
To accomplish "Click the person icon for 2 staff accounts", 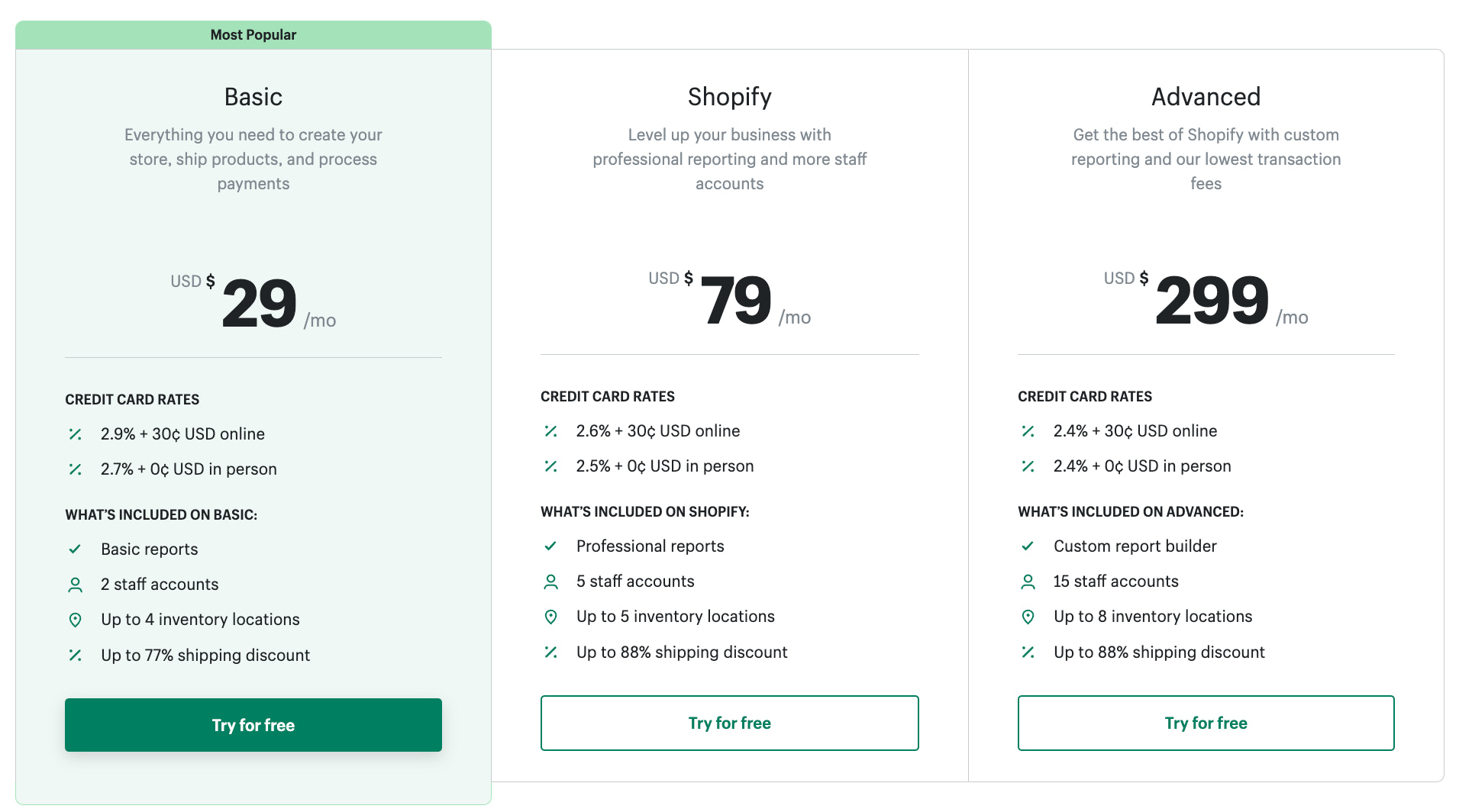I will tap(75, 584).
